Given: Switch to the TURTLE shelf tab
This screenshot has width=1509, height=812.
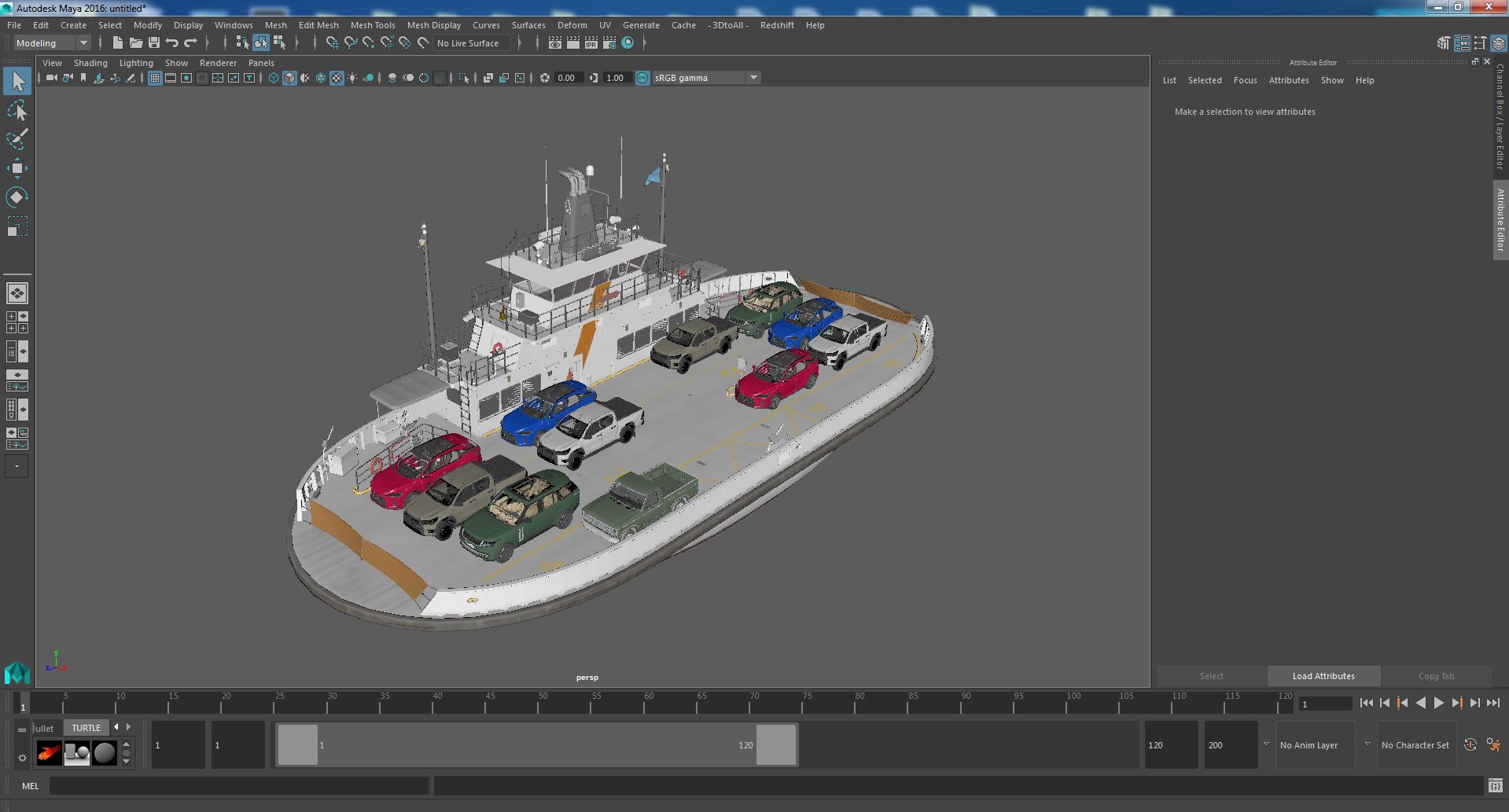Looking at the screenshot, I should (86, 728).
